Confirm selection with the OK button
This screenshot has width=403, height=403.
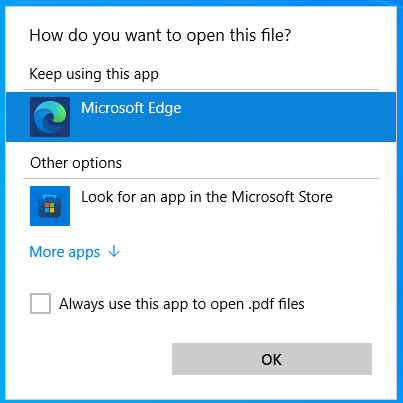272,359
